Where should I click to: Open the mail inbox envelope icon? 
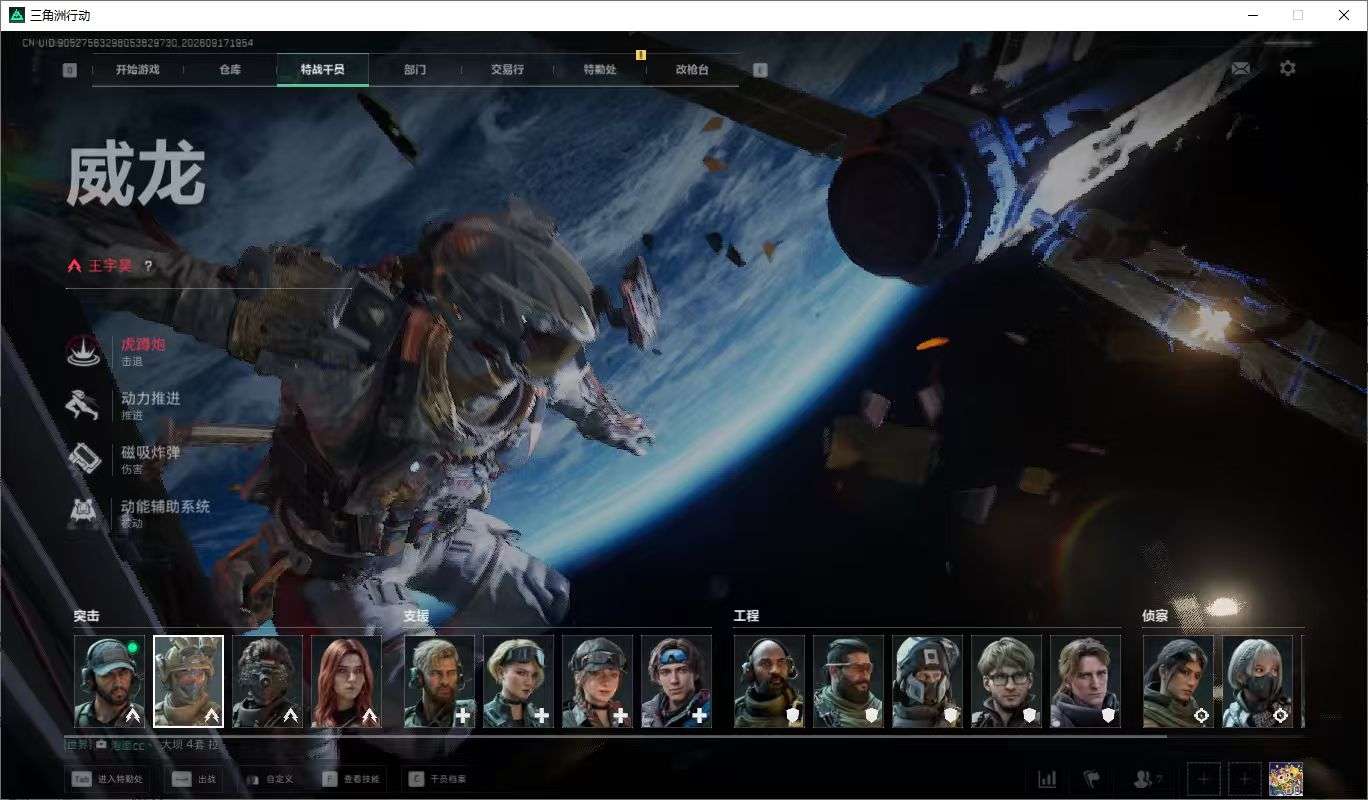(1240, 68)
